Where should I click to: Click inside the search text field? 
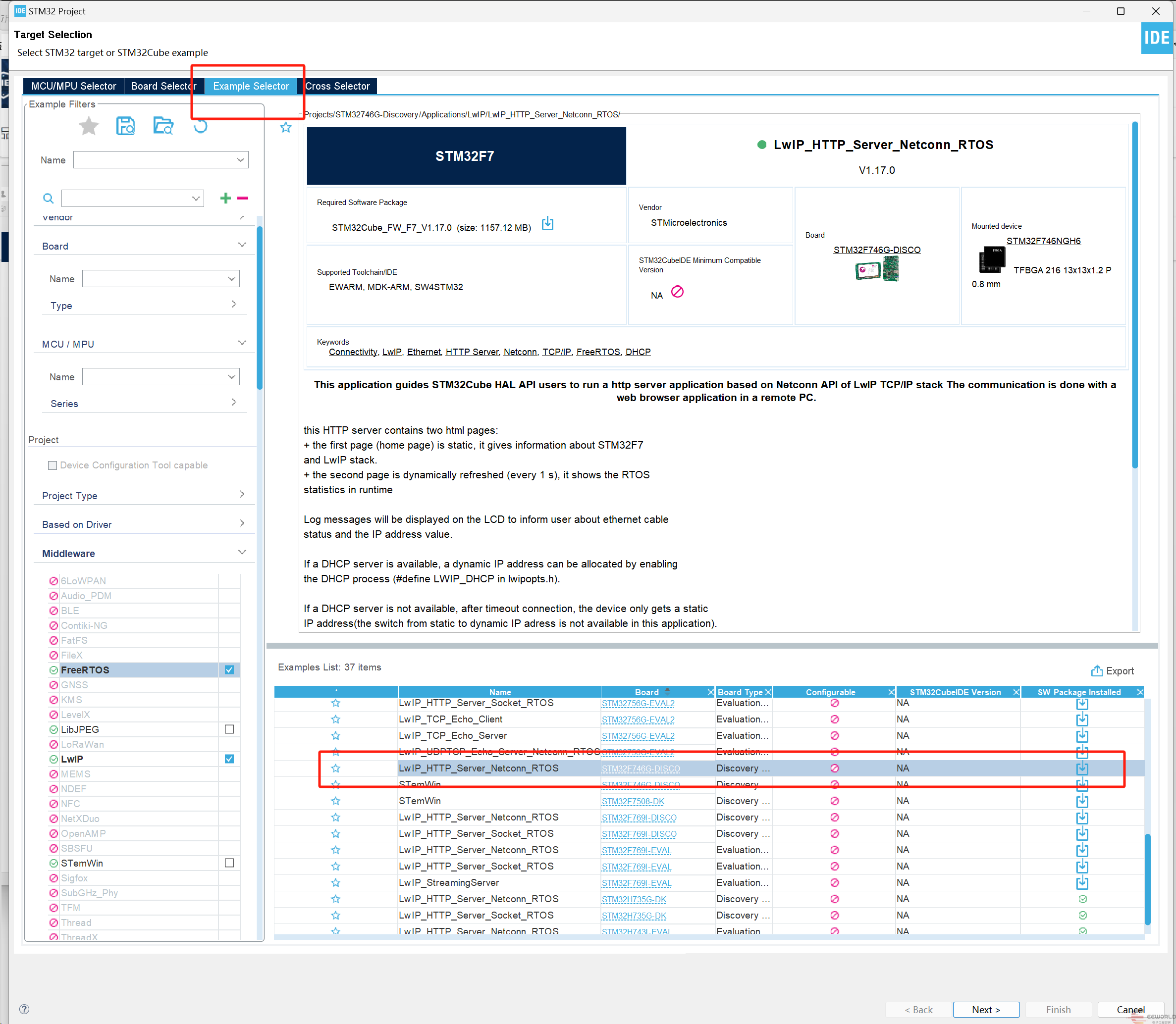tap(126, 198)
